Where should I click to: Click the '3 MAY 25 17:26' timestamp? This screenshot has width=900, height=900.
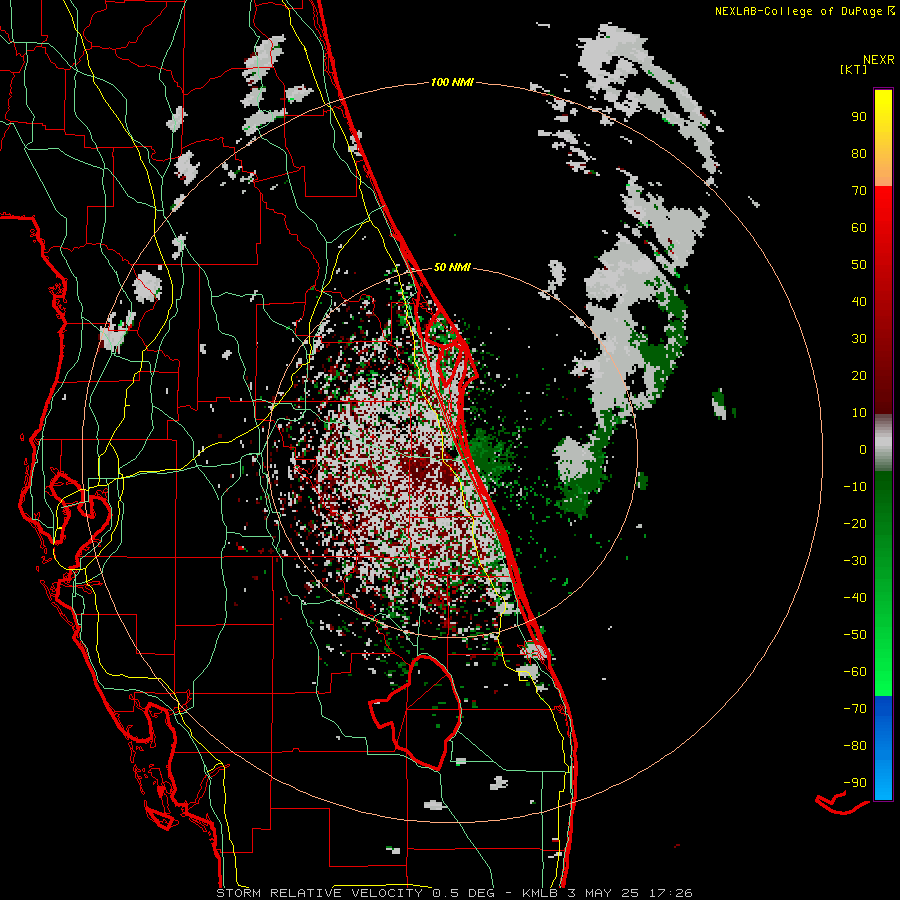point(631,893)
